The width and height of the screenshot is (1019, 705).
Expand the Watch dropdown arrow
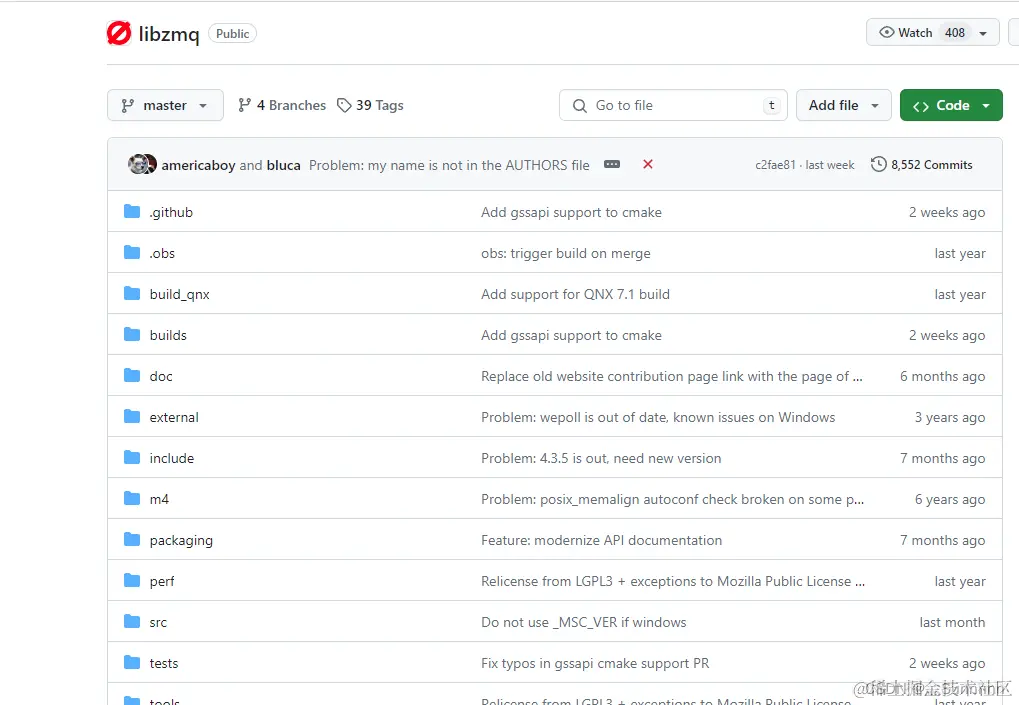click(x=983, y=33)
